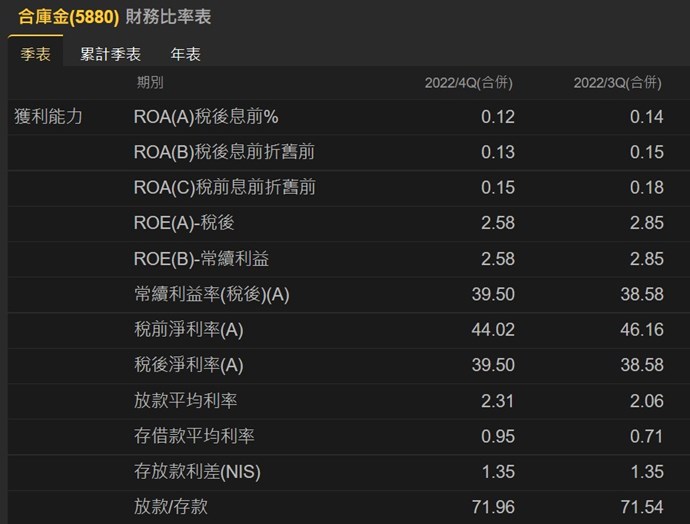Click the 放款平均利率 row label

(x=185, y=401)
